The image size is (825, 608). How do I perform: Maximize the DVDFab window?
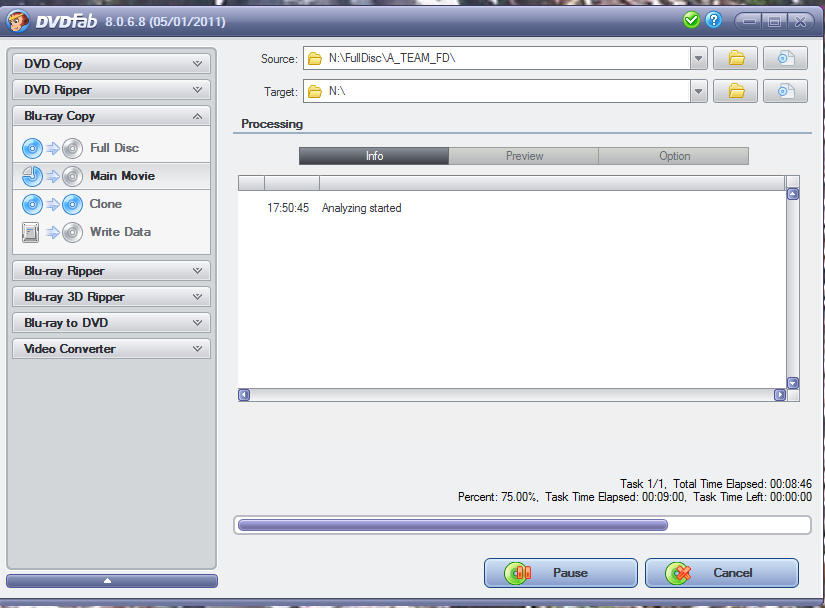click(774, 22)
